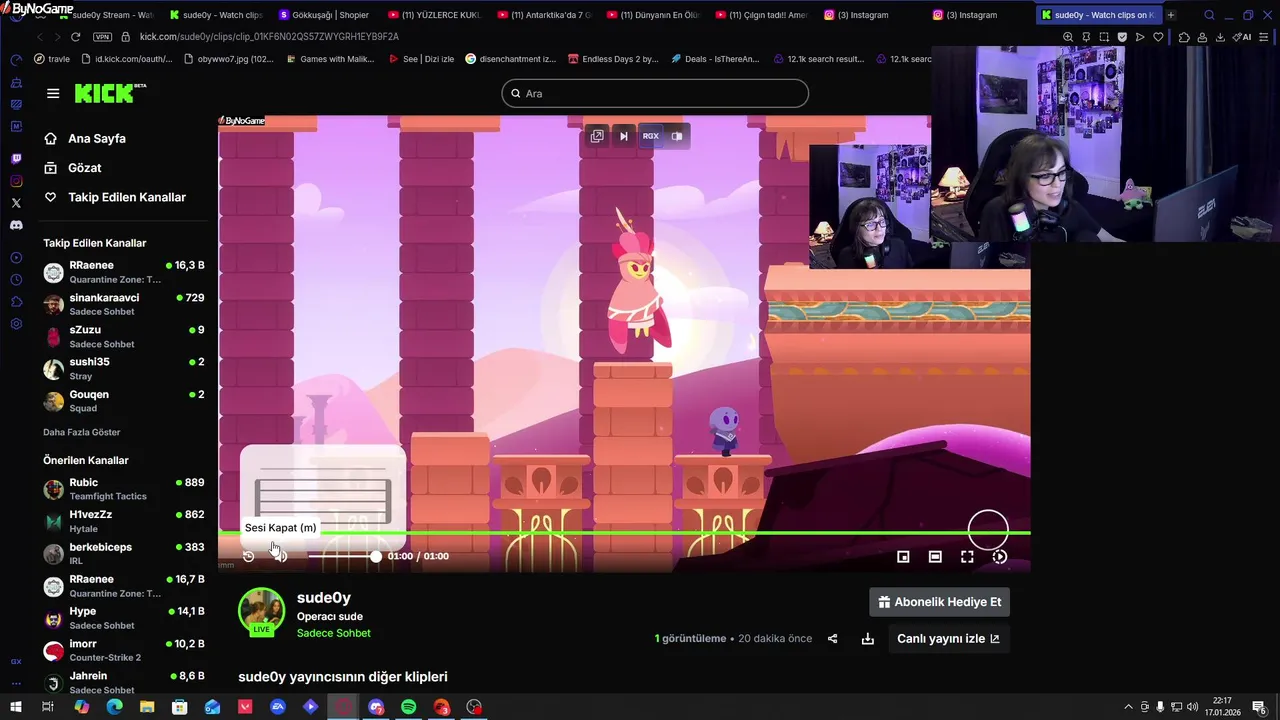The height and width of the screenshot is (720, 1280).
Task: Click the green clip progress bar
Action: [624, 533]
